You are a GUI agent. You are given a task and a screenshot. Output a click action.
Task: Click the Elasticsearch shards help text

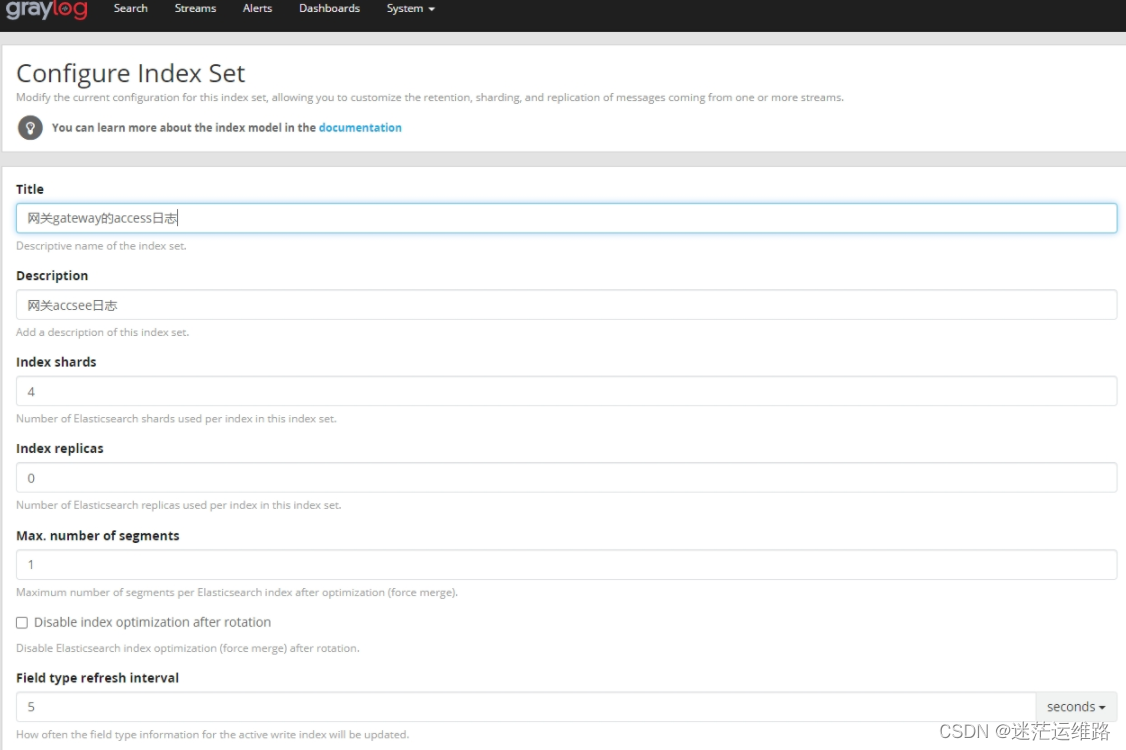176,419
